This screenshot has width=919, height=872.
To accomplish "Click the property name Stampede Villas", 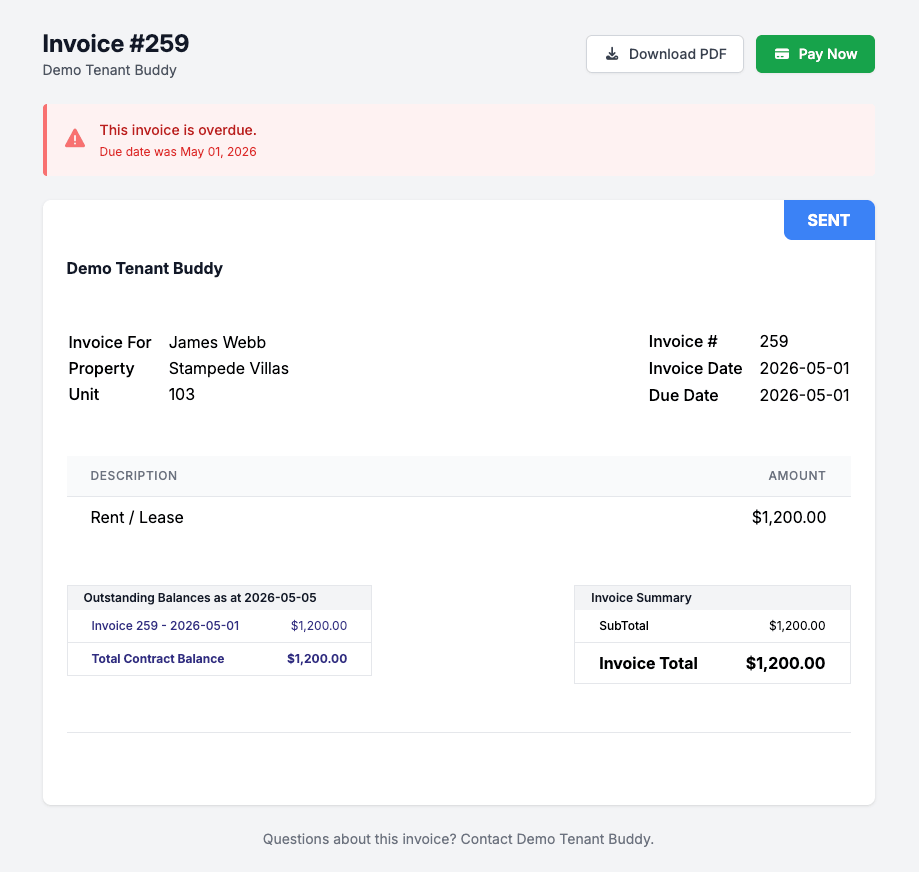I will pyautogui.click(x=229, y=368).
